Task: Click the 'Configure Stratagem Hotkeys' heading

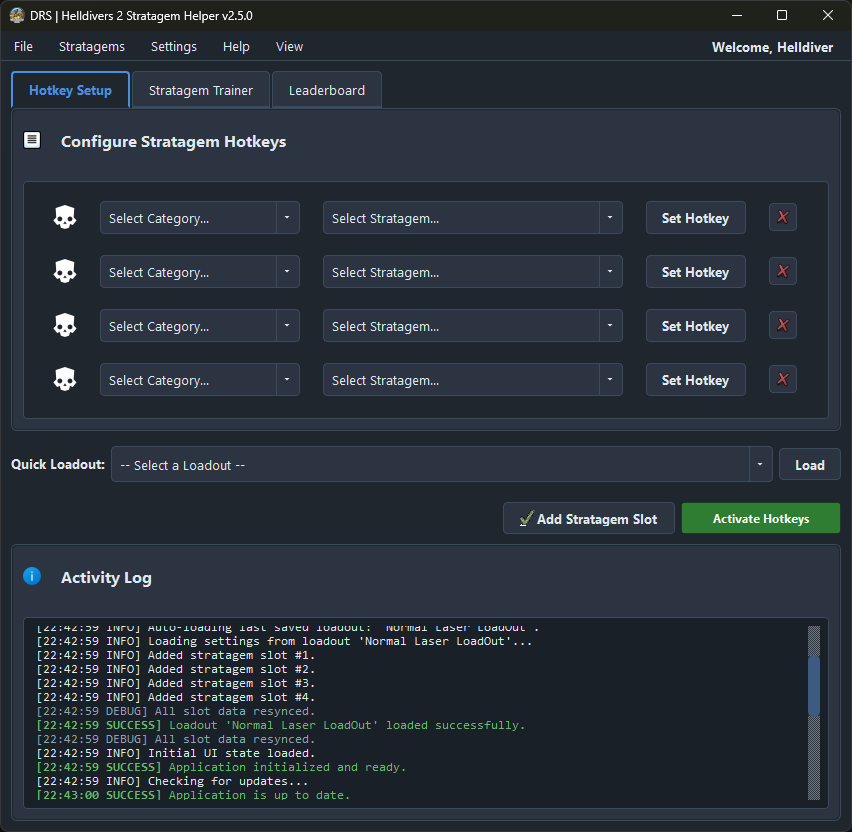Action: click(x=173, y=141)
